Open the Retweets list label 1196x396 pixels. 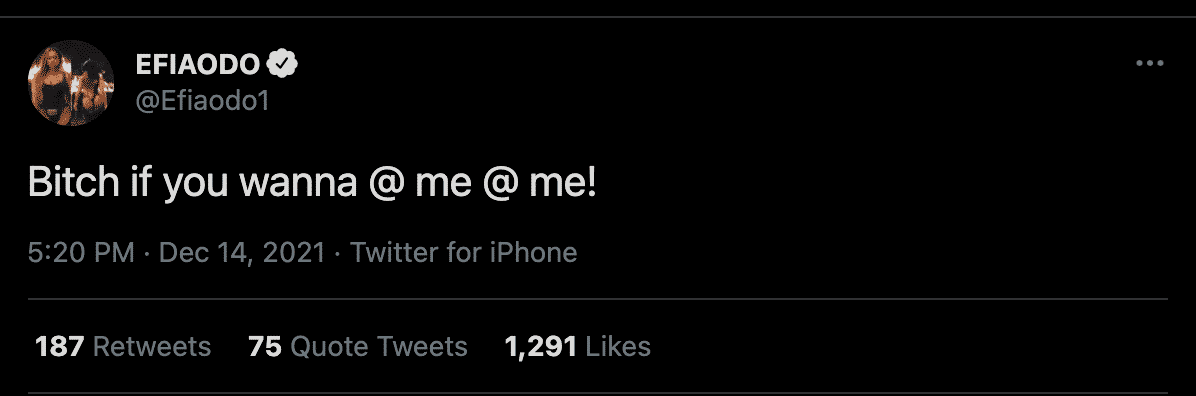(x=152, y=346)
